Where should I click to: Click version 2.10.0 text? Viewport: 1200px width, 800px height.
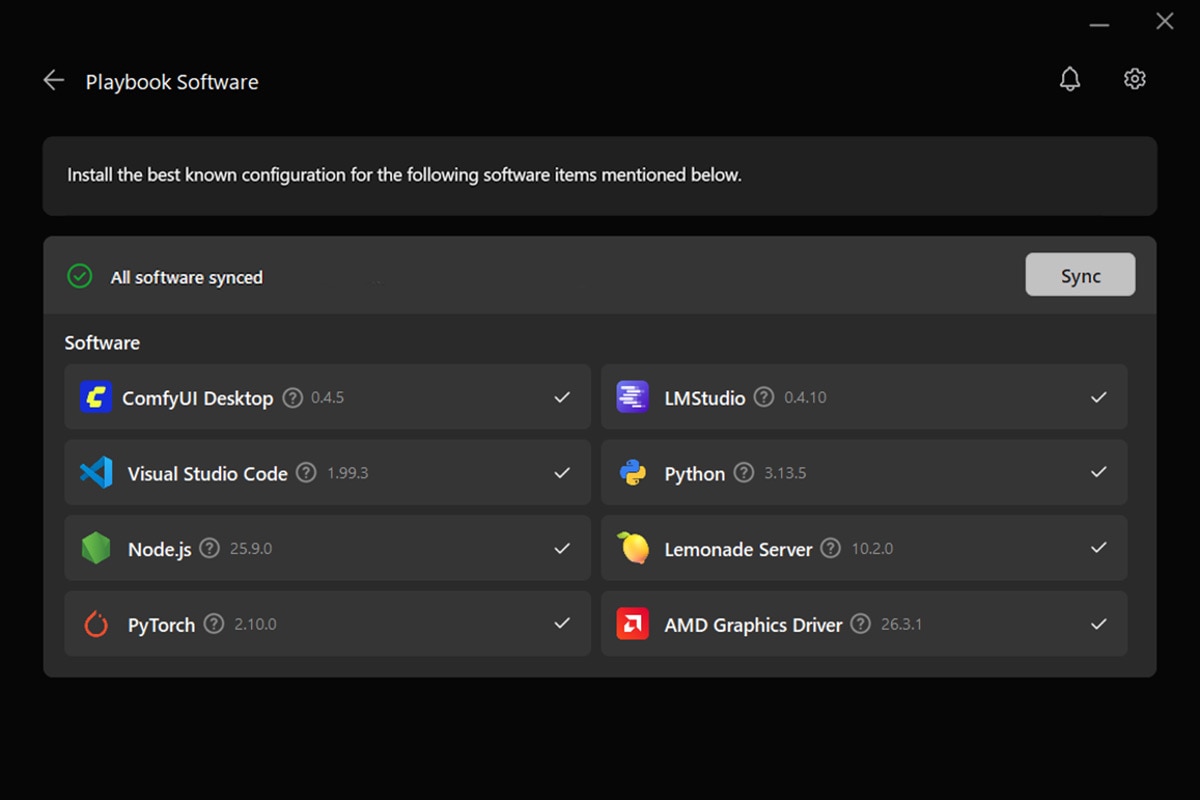click(x=255, y=624)
